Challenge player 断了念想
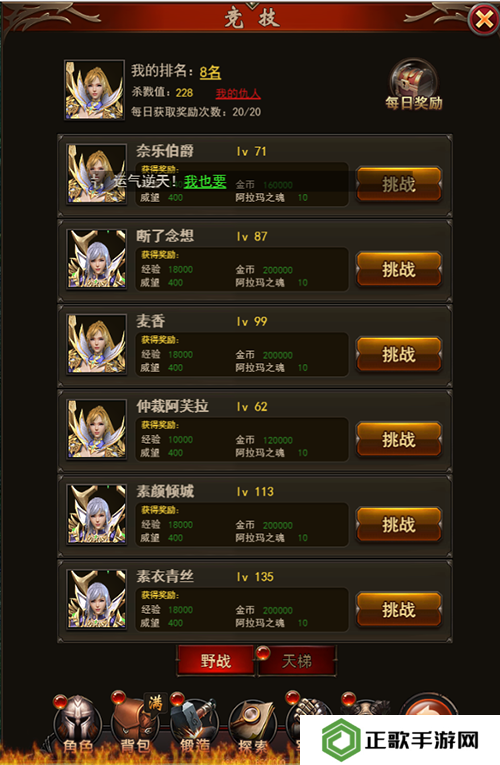Viewport: 500px width, 765px height. pyautogui.click(x=399, y=269)
